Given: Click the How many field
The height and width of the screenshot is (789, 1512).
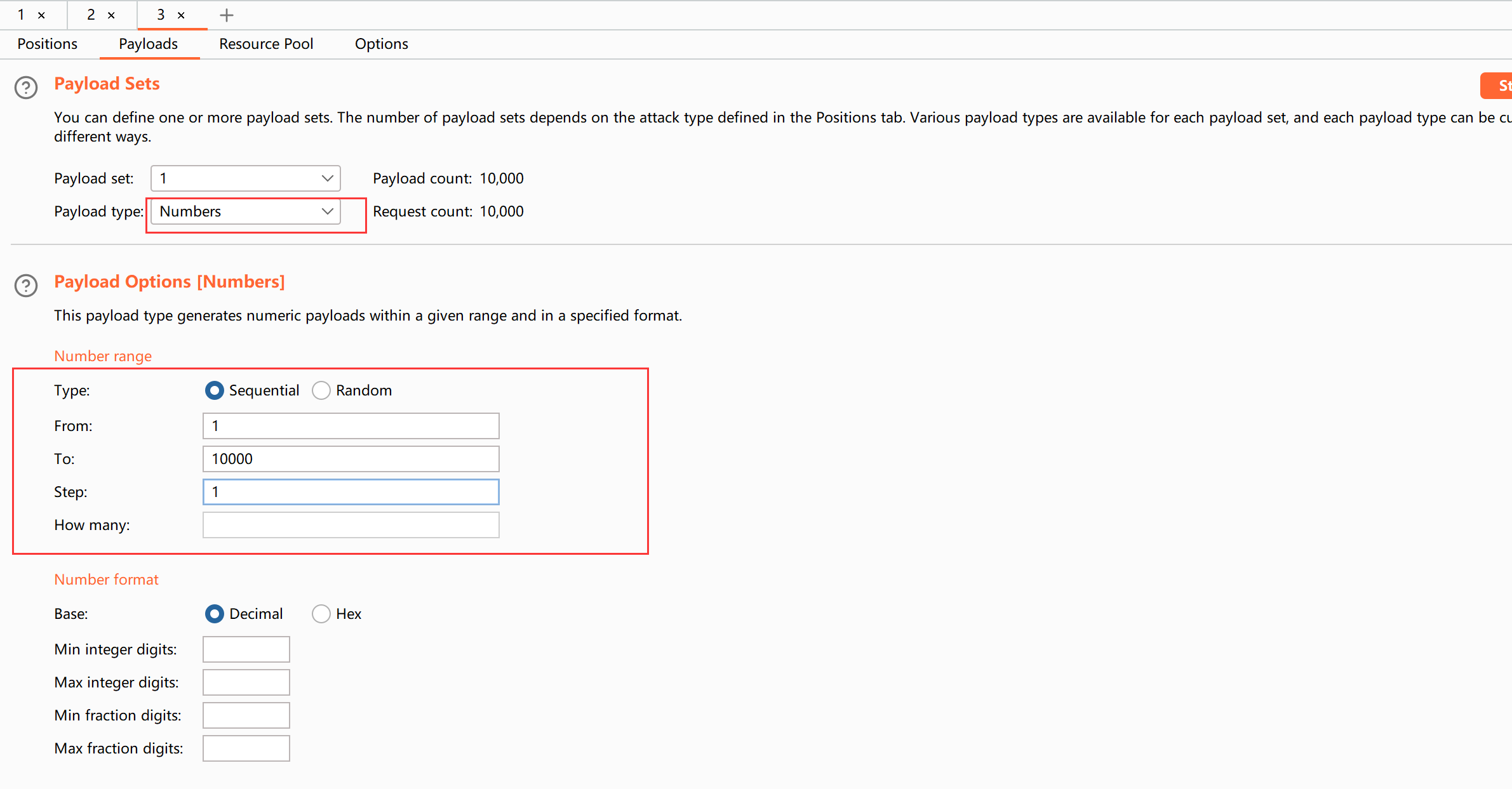Looking at the screenshot, I should tap(351, 525).
